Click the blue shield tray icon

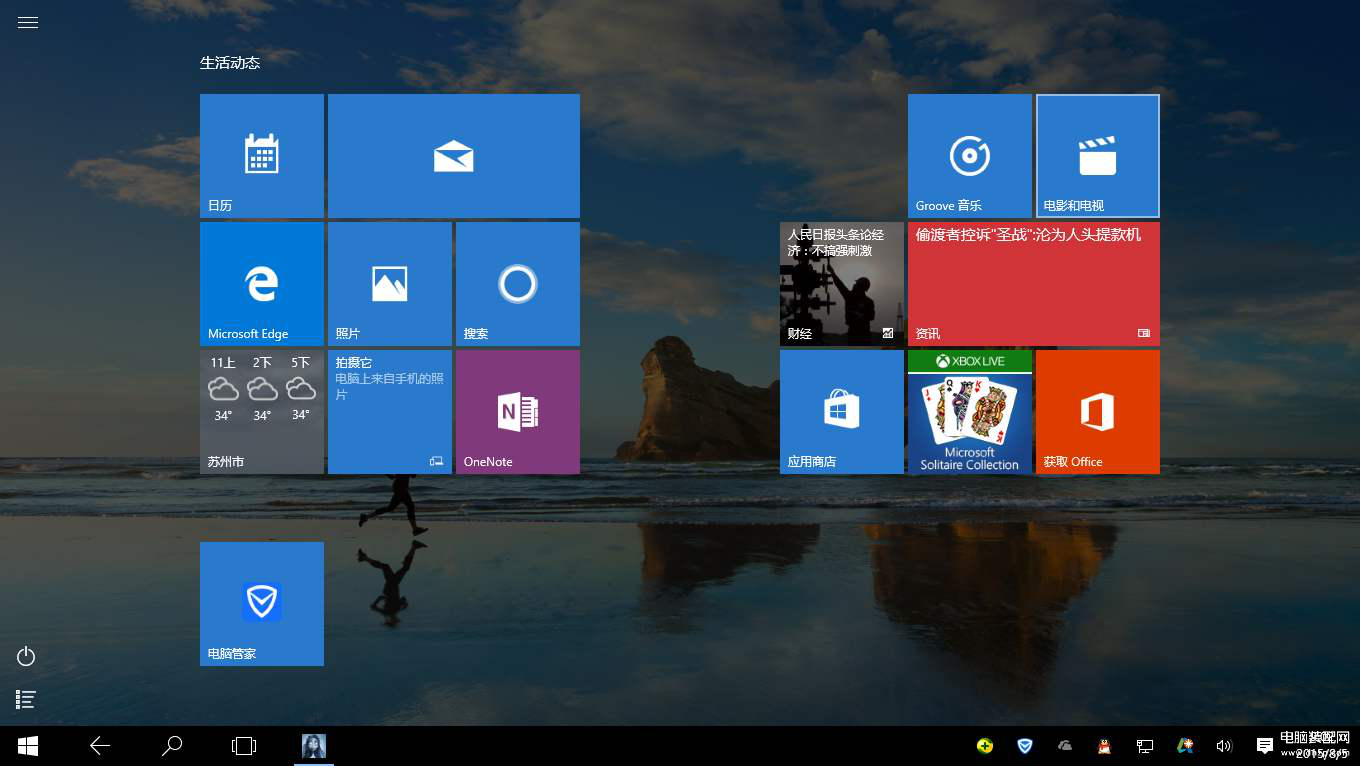point(1025,746)
